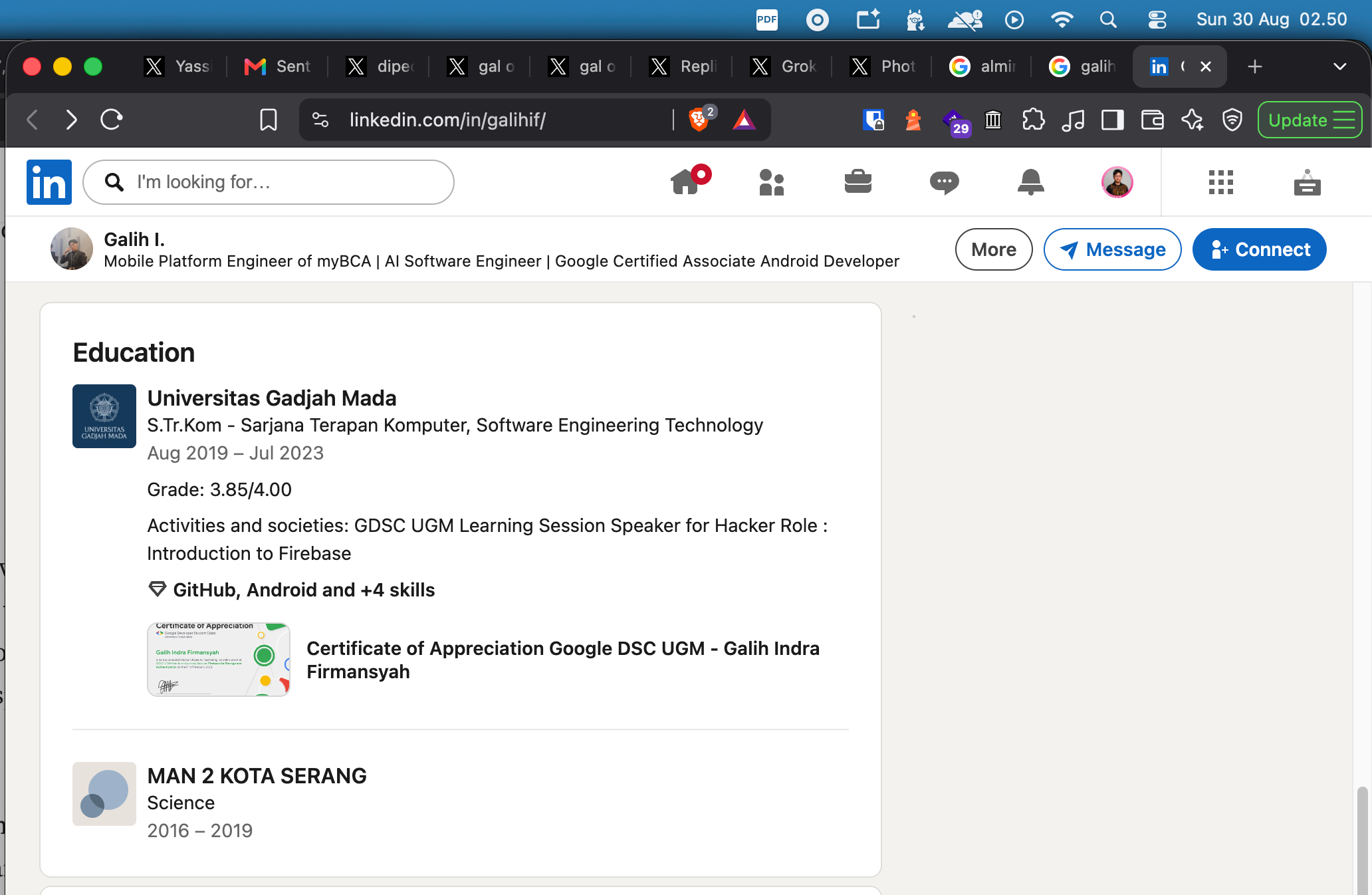Open site settings icon in address bar

(x=320, y=120)
